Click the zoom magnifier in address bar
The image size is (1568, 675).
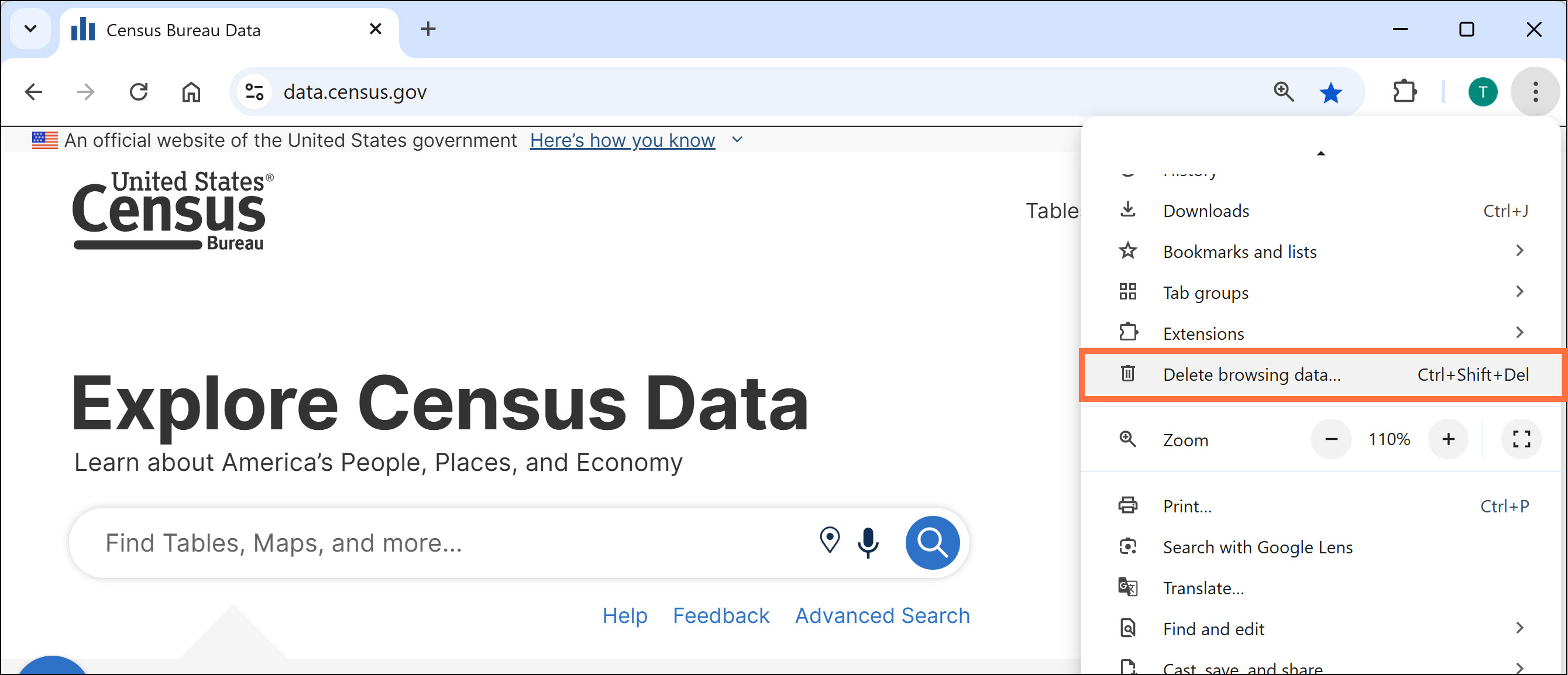click(1284, 92)
